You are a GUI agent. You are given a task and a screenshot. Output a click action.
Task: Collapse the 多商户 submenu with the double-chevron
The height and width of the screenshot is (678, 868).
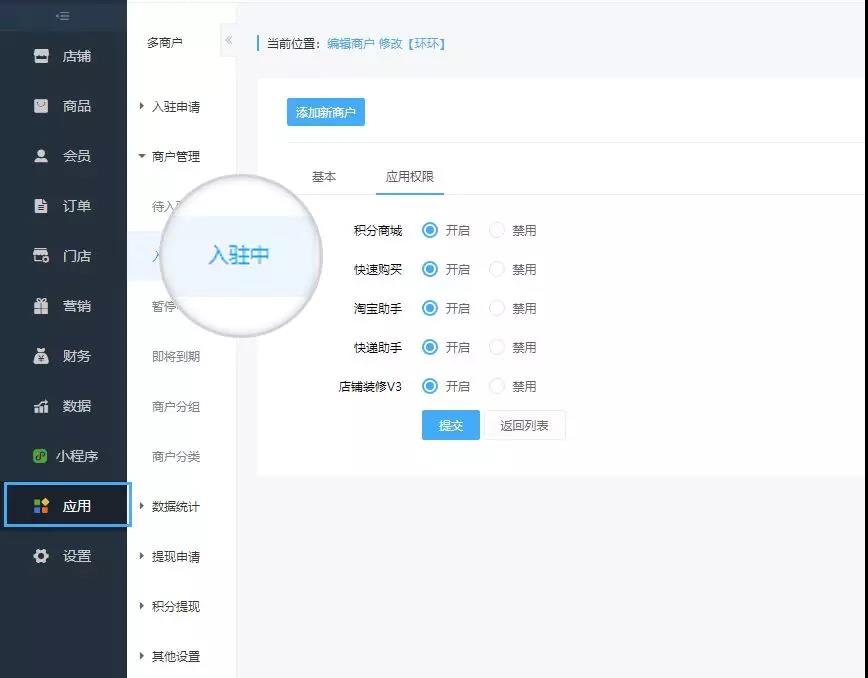[228, 40]
